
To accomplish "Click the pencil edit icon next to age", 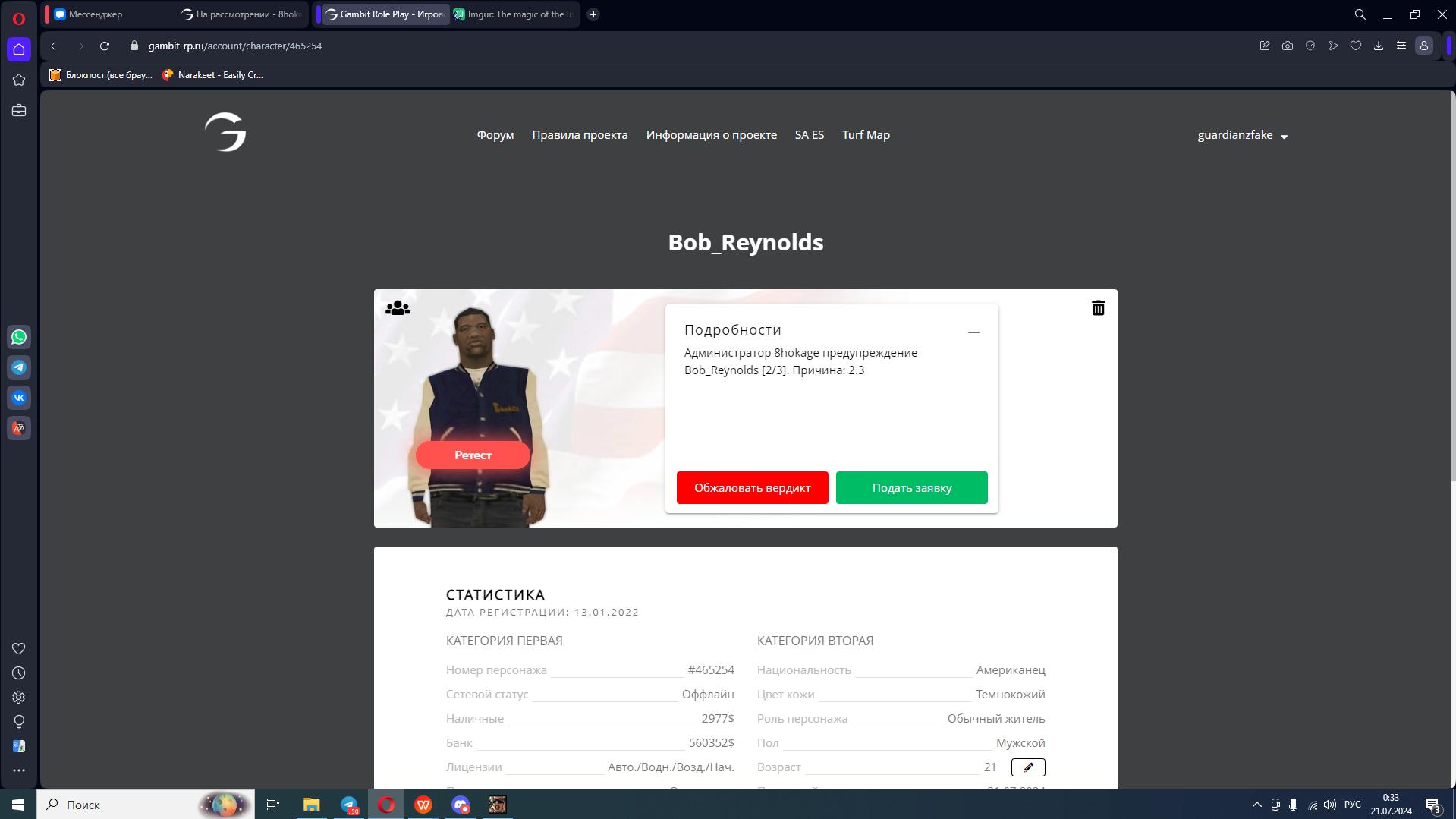I will click(x=1027, y=767).
